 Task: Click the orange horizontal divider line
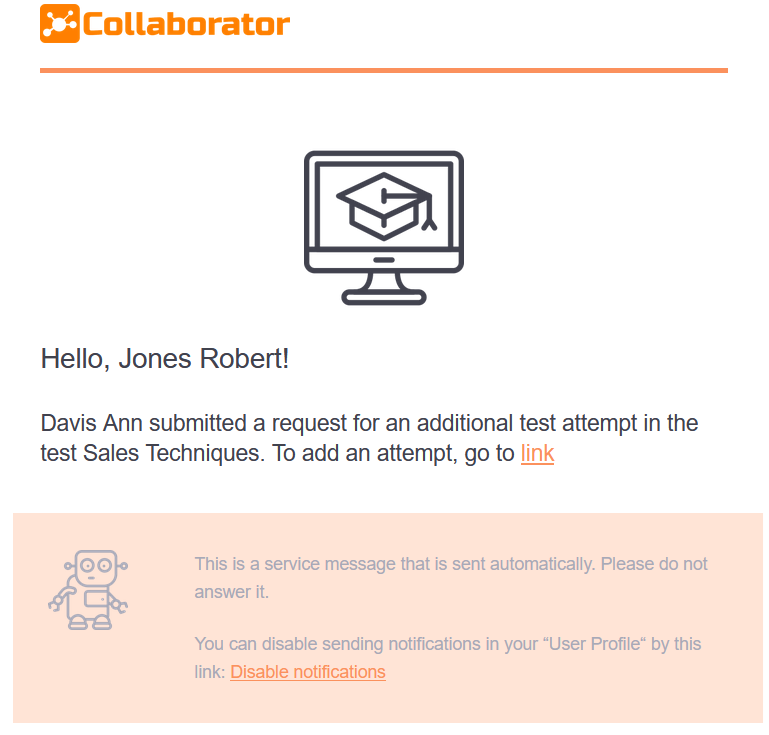(x=384, y=70)
